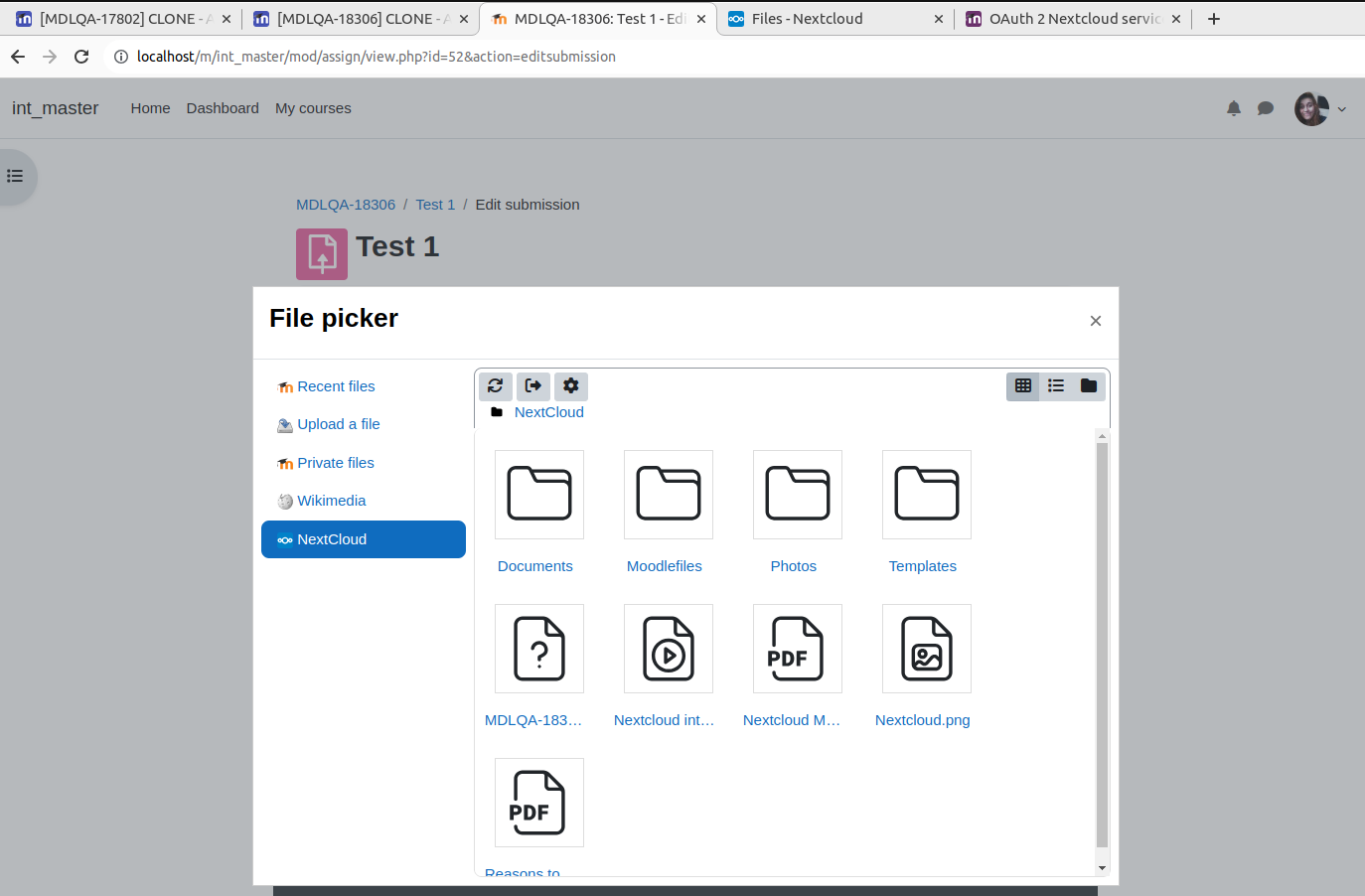Click the Photos folder name
The height and width of the screenshot is (896, 1365).
coord(794,566)
